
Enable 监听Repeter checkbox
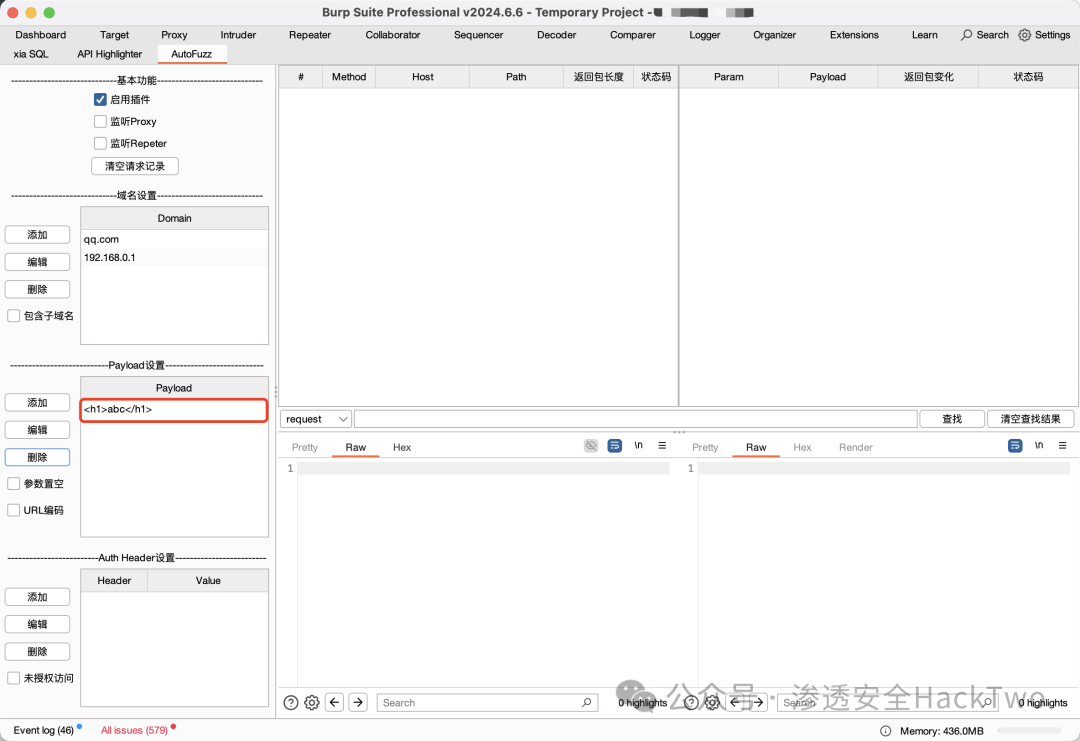(101, 143)
